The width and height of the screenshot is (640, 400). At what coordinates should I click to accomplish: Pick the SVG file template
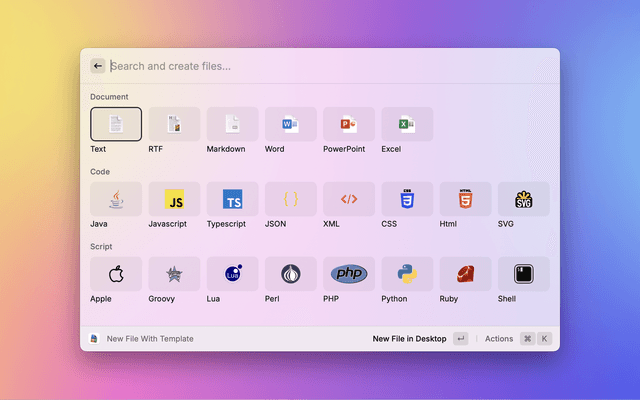tap(523, 199)
